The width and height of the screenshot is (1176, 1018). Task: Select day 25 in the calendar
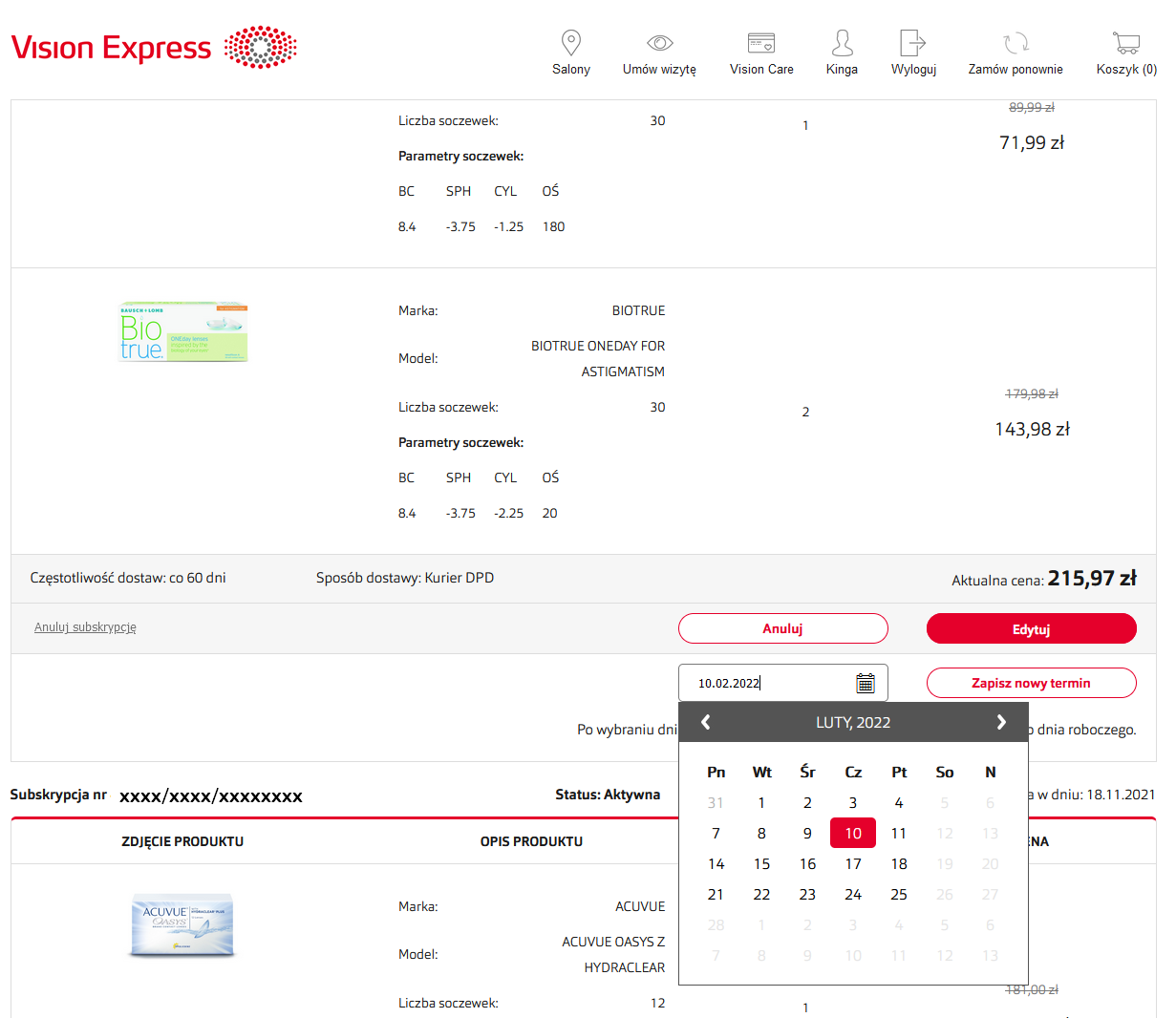[899, 895]
